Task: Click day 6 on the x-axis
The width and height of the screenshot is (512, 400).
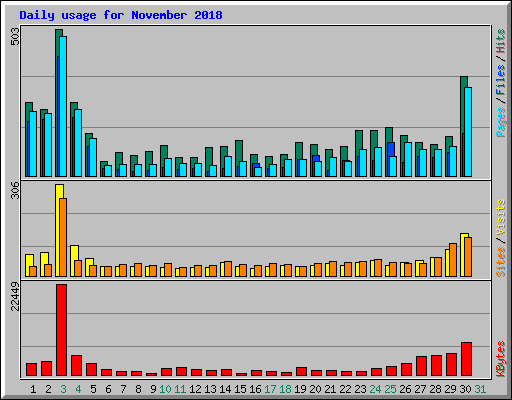Action: [108, 389]
